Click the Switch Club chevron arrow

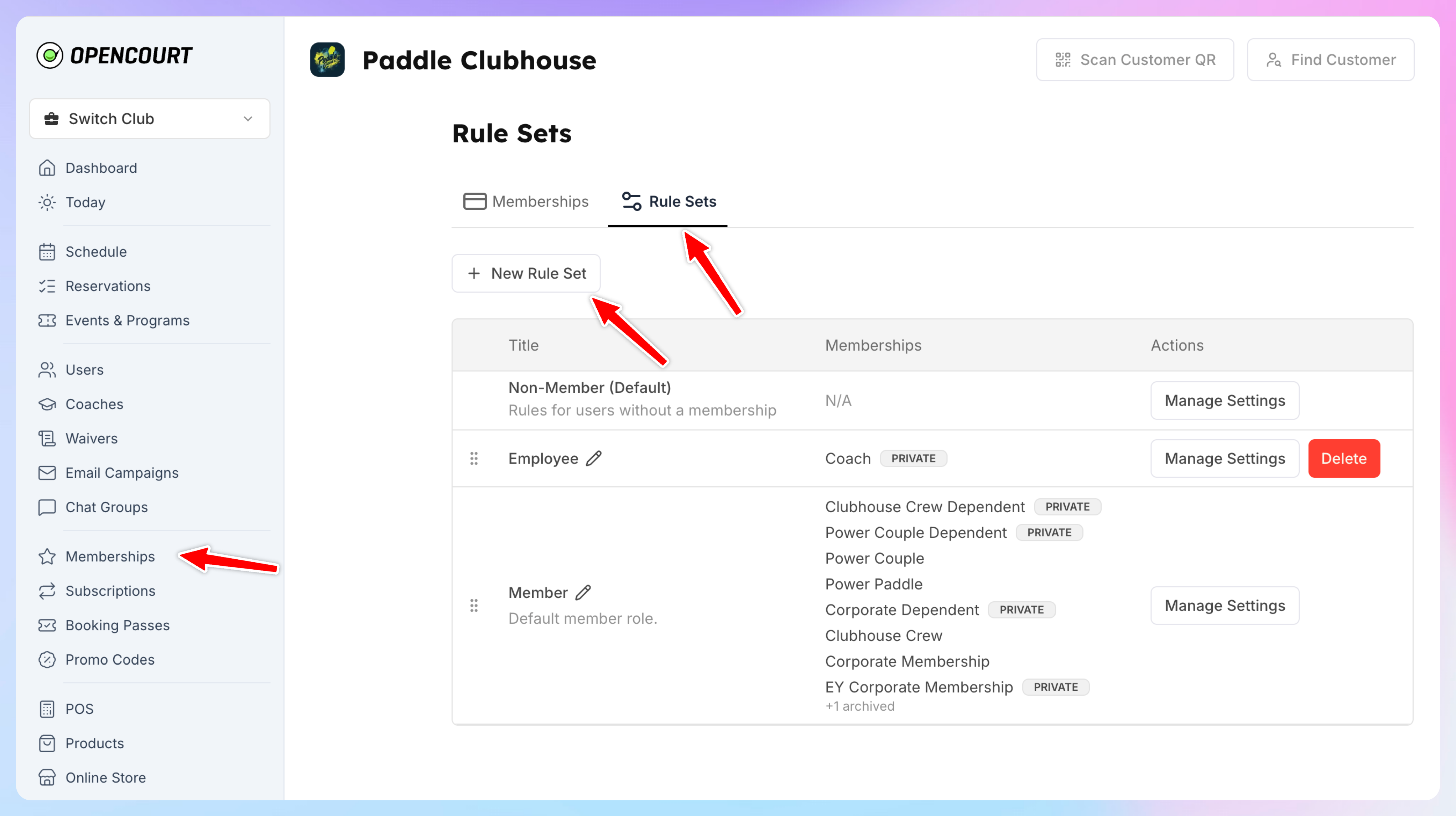pyautogui.click(x=248, y=119)
